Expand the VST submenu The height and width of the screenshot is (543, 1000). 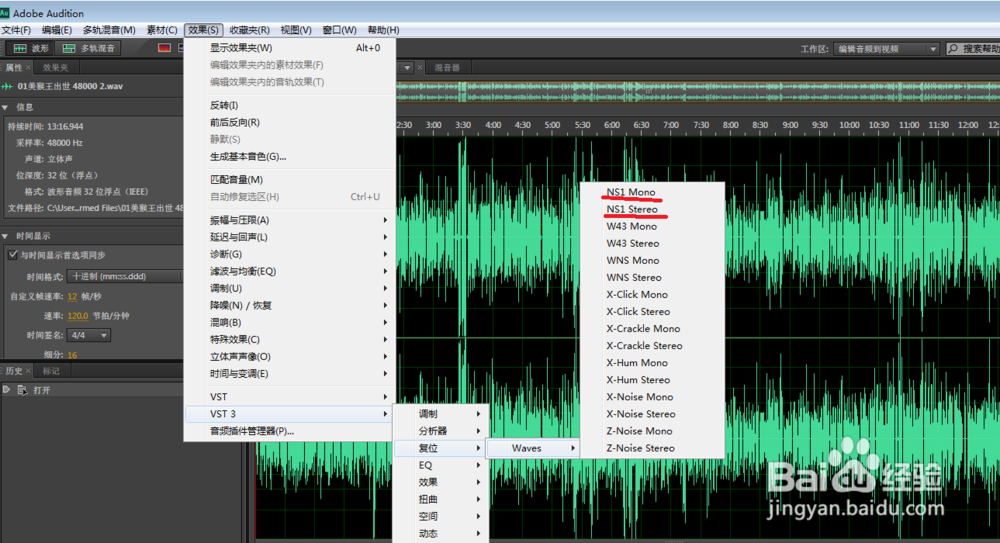click(x=288, y=397)
